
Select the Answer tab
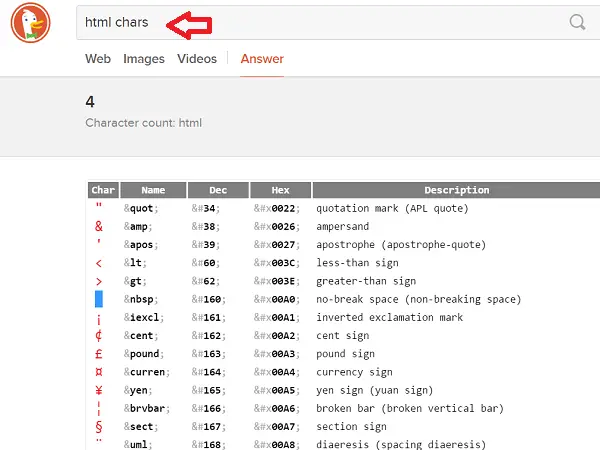(262, 59)
